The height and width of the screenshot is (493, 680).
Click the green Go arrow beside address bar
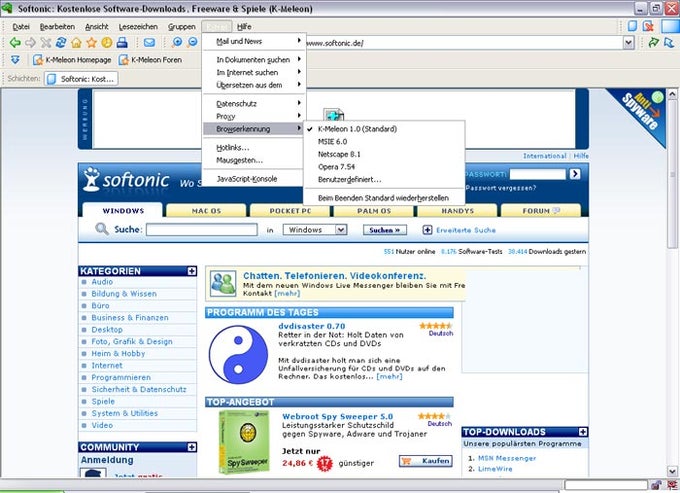[x=653, y=42]
